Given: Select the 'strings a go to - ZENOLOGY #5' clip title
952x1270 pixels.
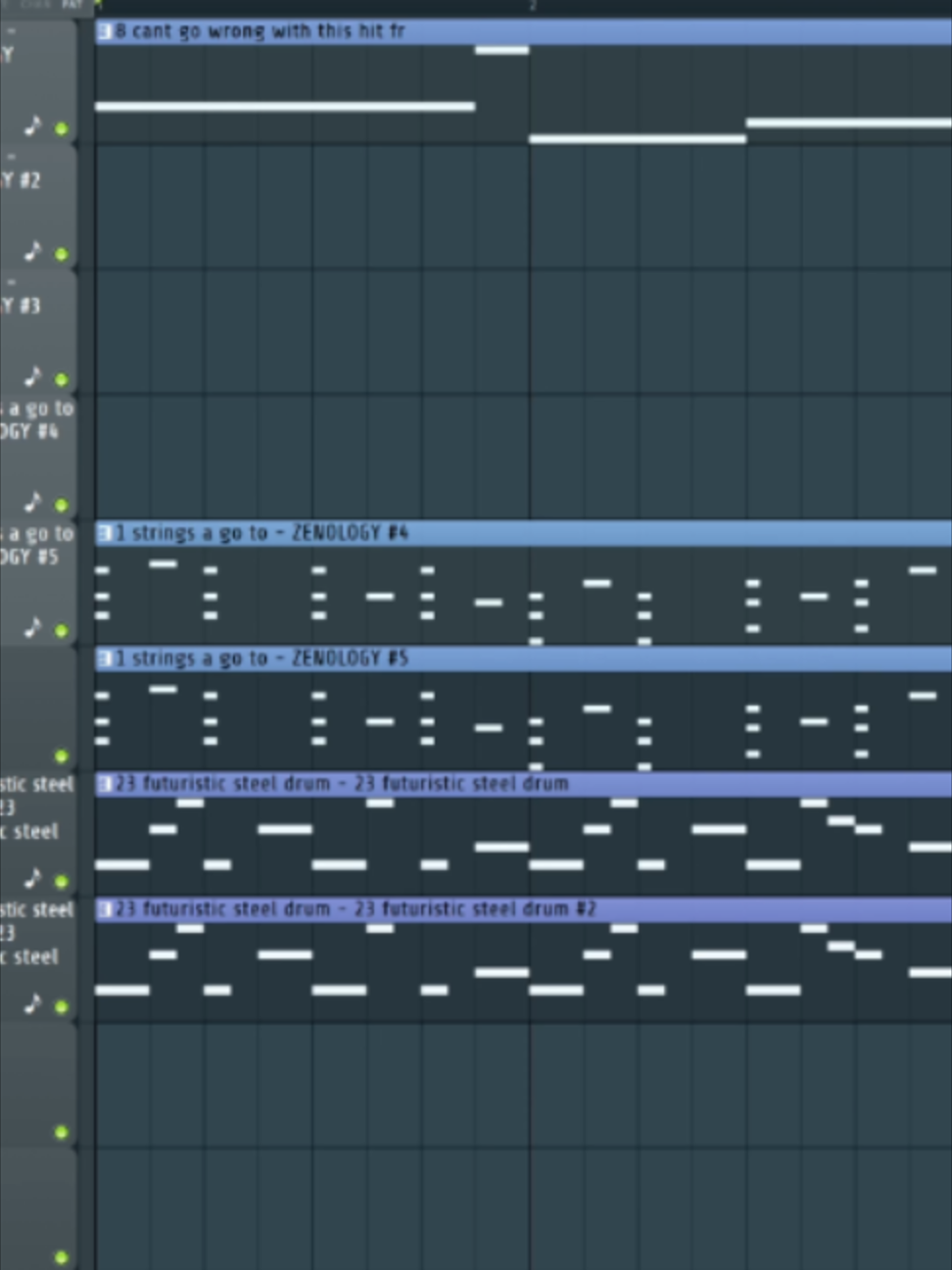Looking at the screenshot, I should (262, 659).
